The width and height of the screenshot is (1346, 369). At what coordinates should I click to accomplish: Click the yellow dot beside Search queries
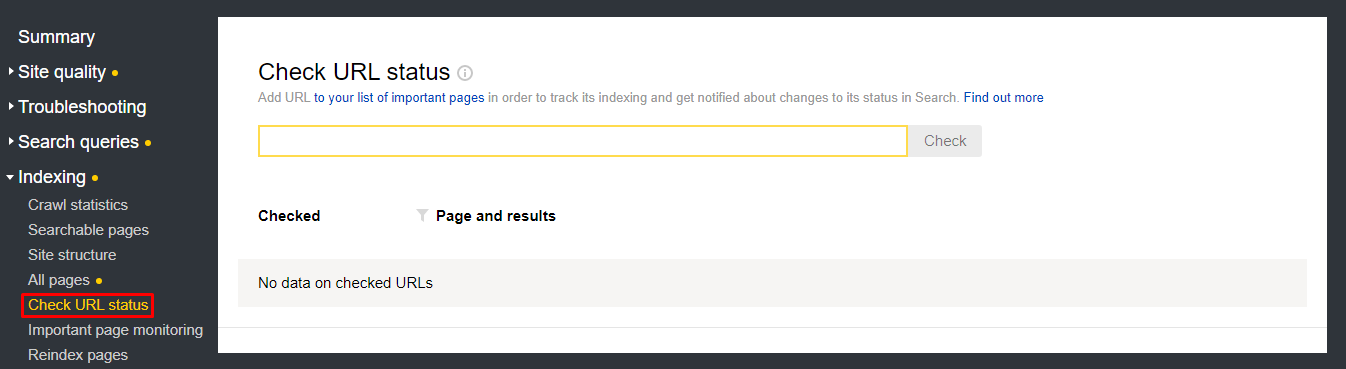coord(148,143)
